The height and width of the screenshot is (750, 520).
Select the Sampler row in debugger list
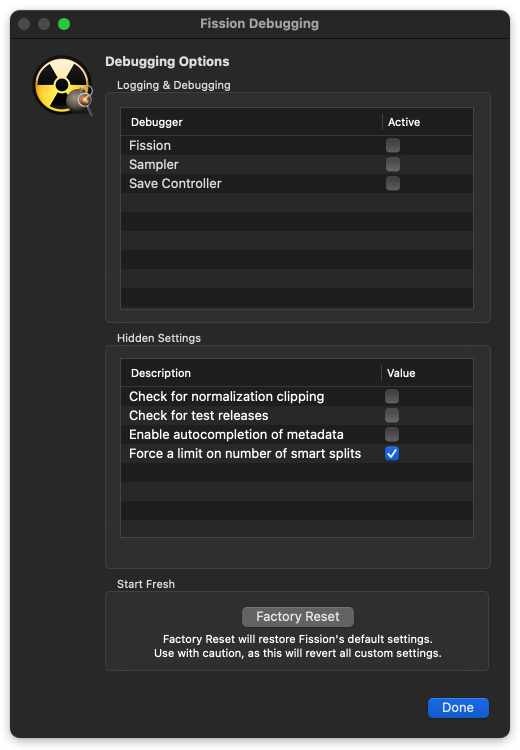tap(297, 165)
